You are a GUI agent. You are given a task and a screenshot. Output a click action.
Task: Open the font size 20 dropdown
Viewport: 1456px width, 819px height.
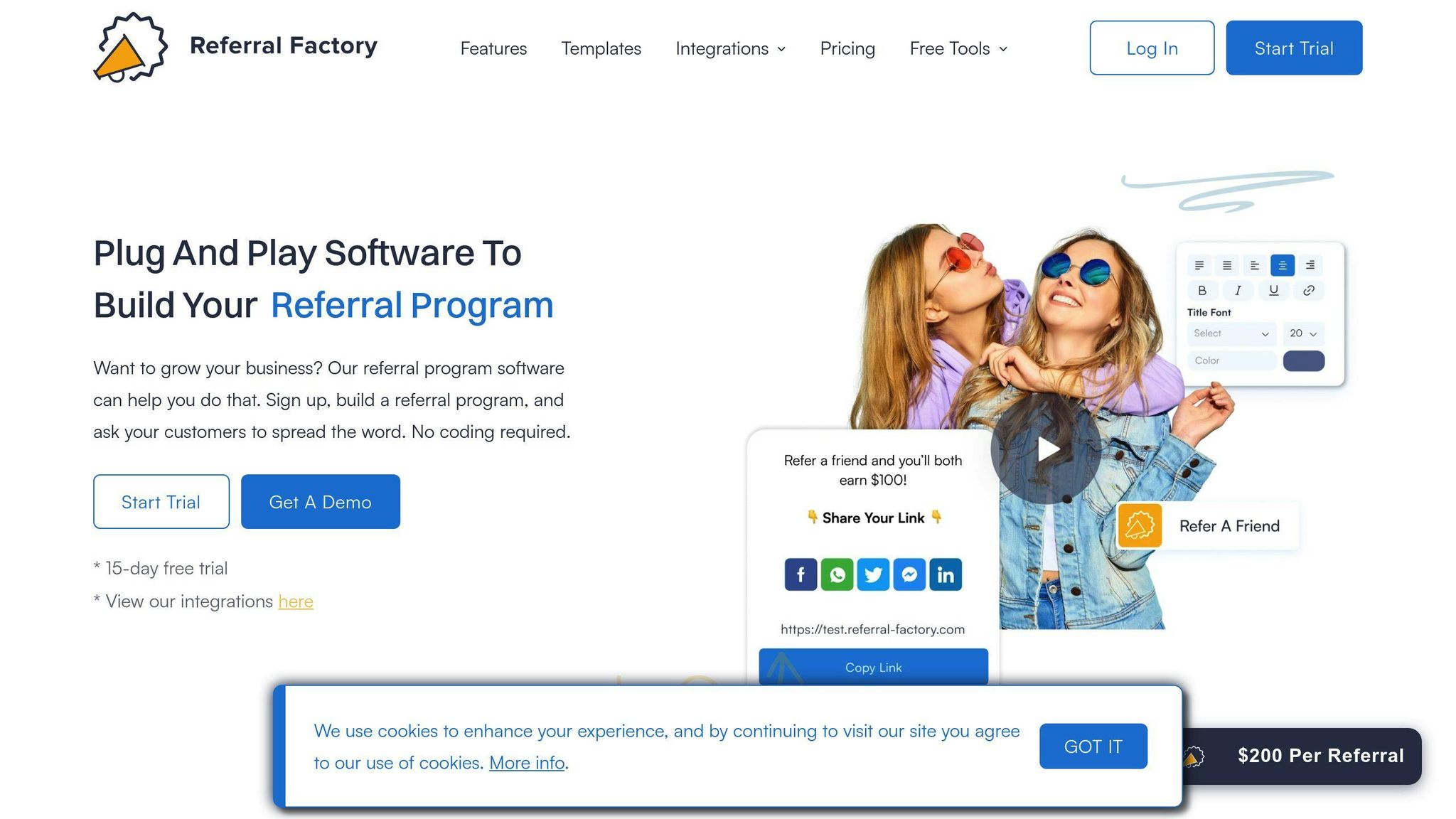tap(1303, 333)
